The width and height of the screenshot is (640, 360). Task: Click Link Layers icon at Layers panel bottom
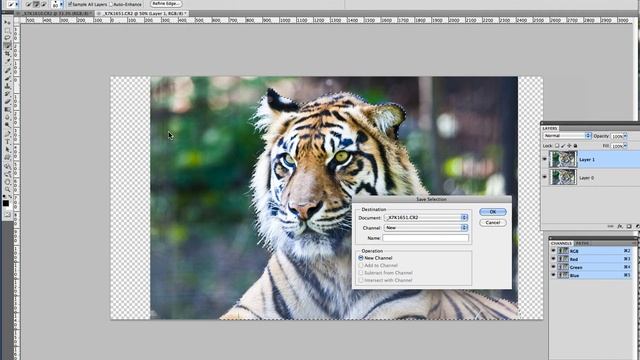610,226
